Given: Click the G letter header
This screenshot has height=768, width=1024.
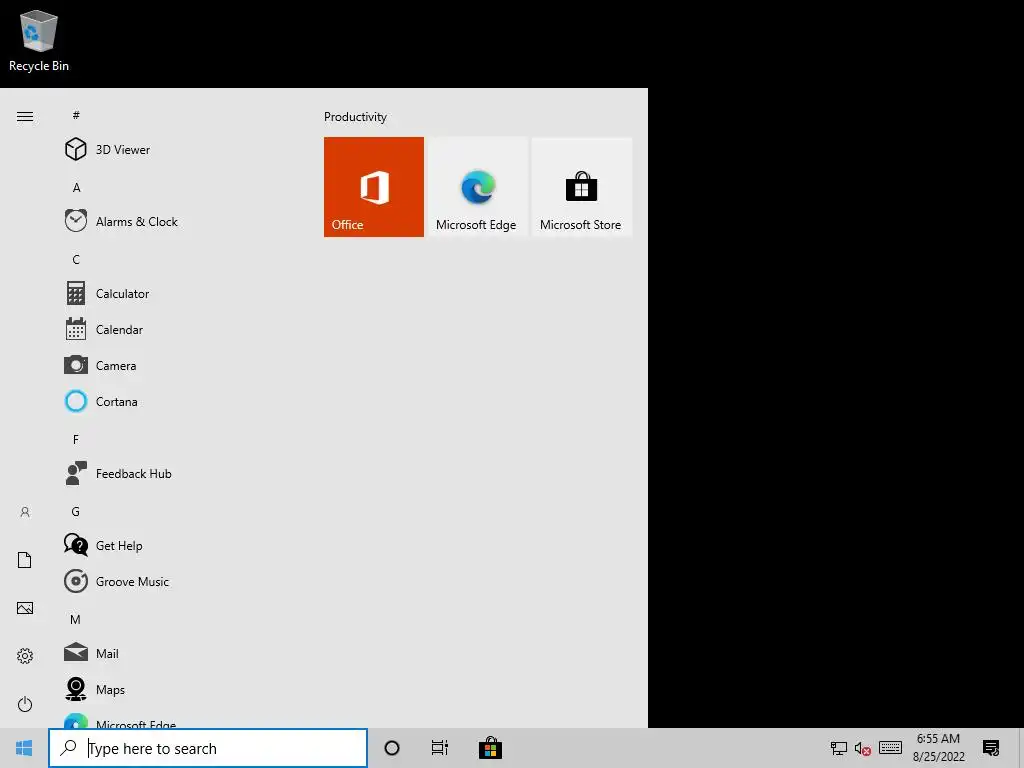Looking at the screenshot, I should point(76,511).
